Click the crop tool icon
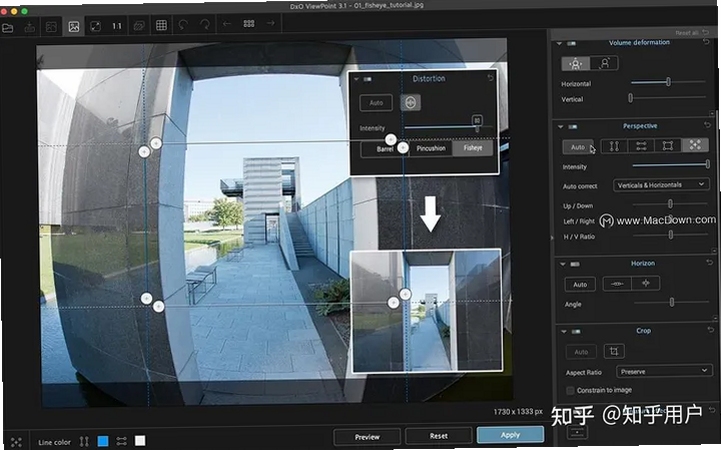Image resolution: width=721 pixels, height=450 pixels. click(x=614, y=352)
